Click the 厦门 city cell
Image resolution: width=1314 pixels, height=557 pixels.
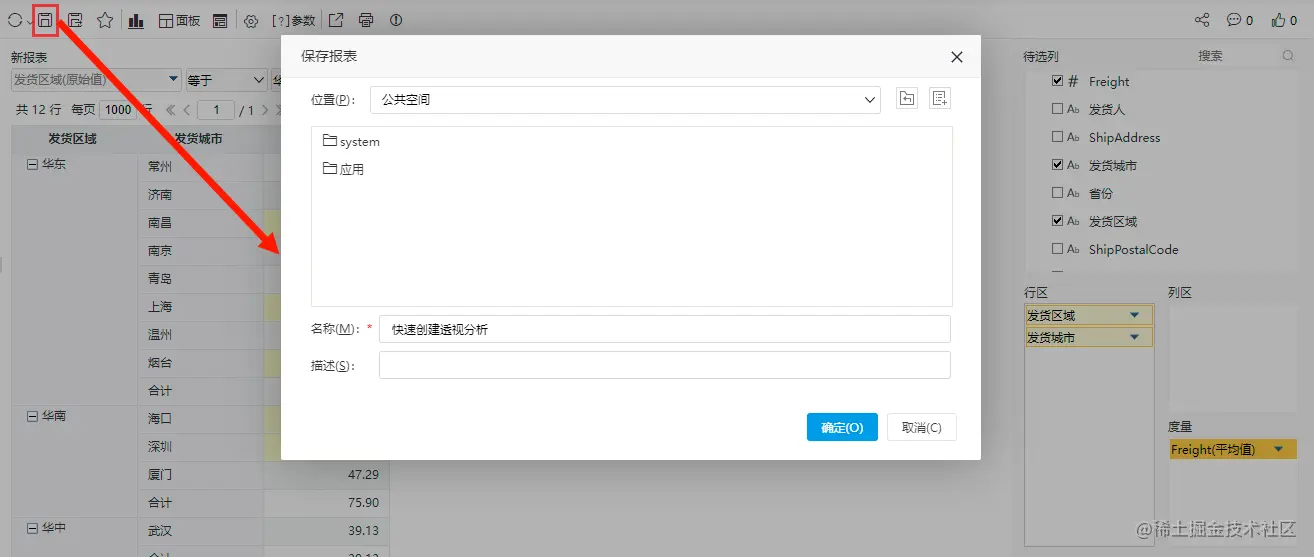[200, 474]
